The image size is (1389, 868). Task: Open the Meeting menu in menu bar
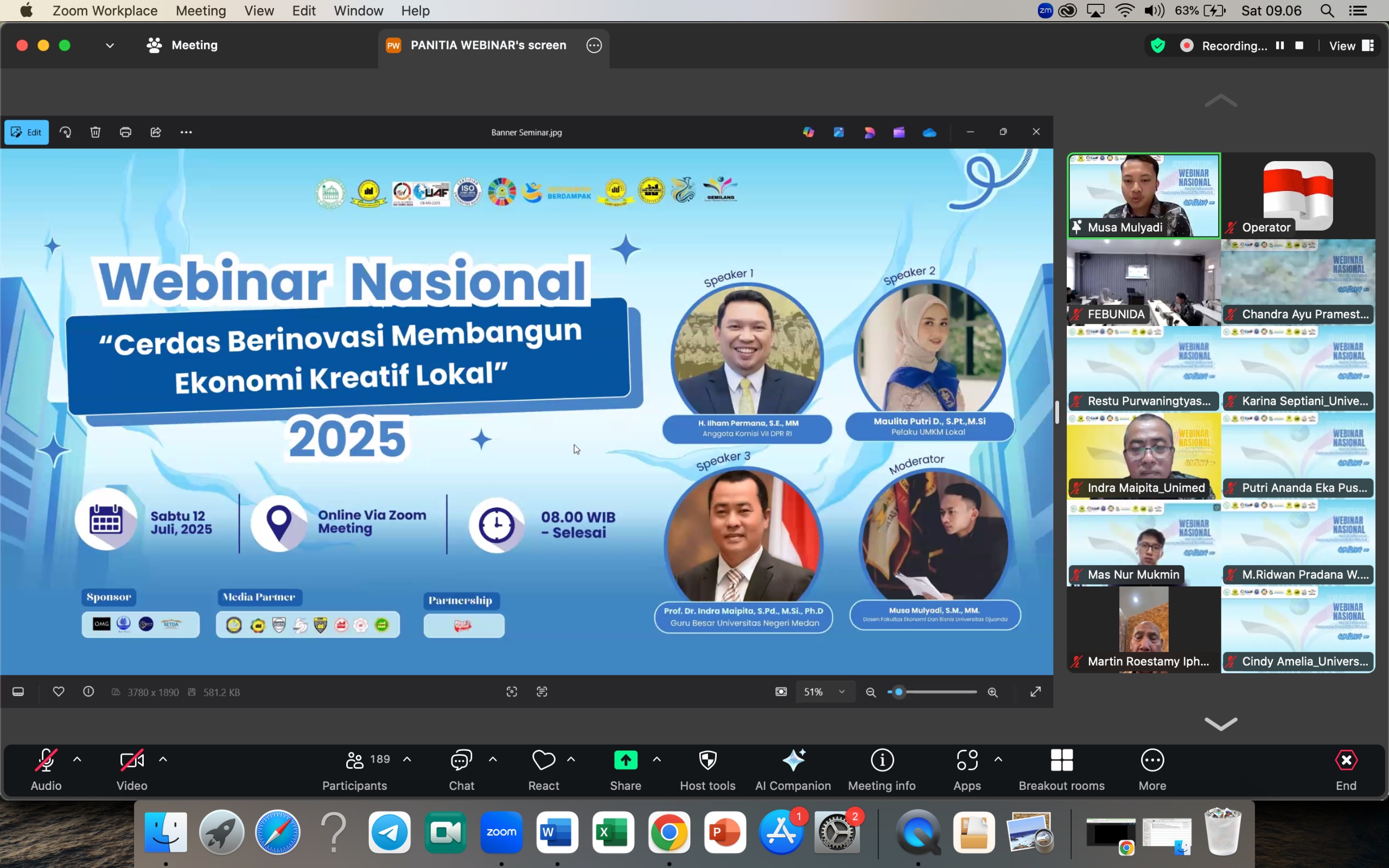(x=201, y=11)
